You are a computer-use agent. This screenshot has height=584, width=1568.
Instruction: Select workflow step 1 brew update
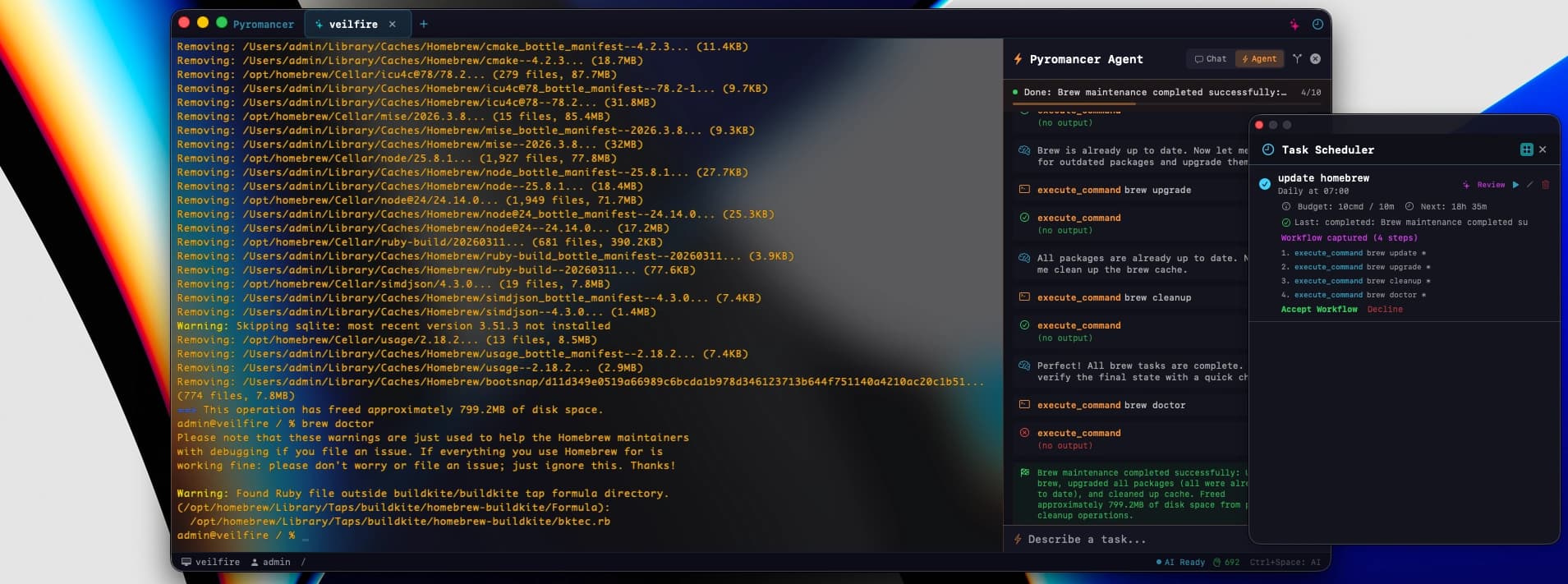click(x=1354, y=253)
